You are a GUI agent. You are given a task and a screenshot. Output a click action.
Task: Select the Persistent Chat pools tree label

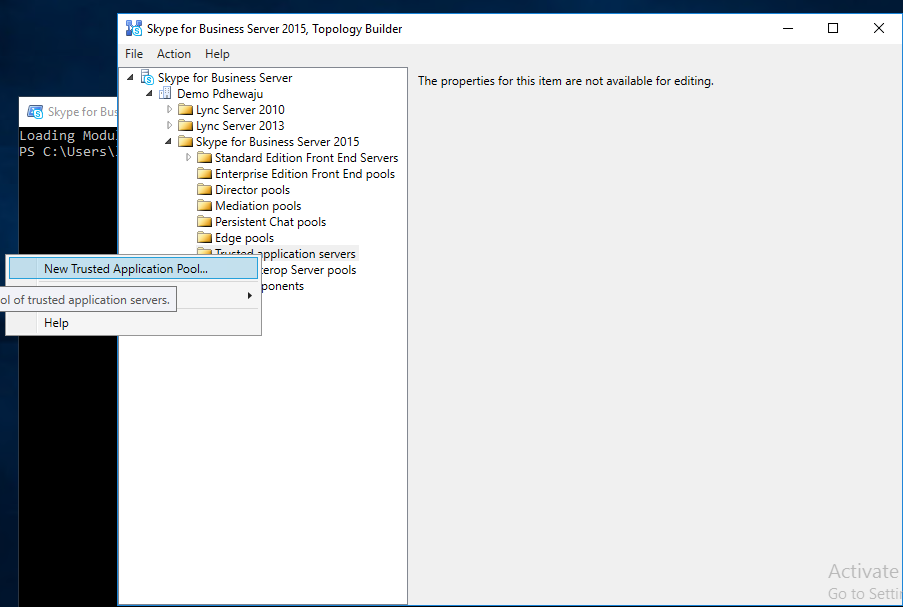point(271,222)
